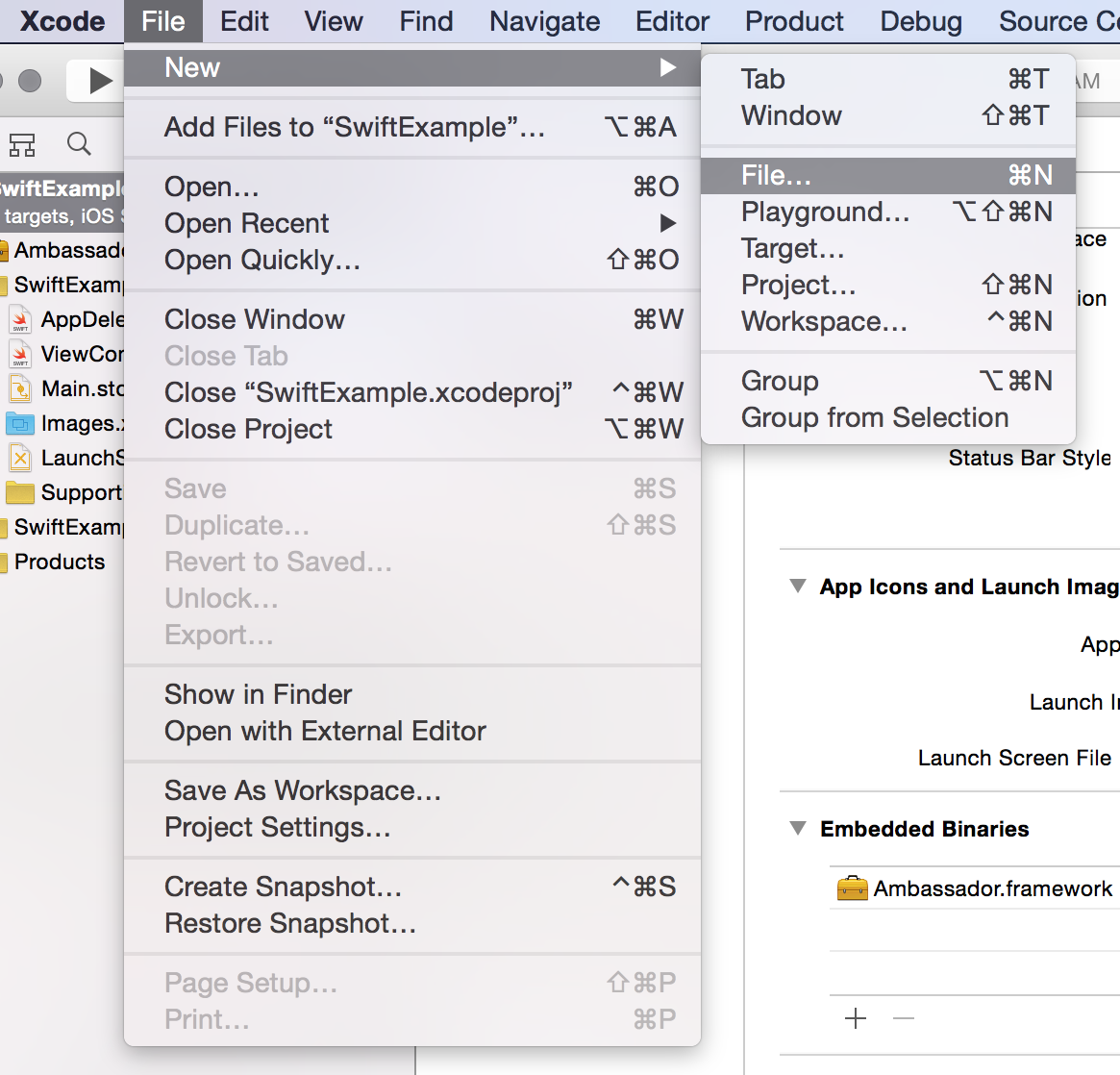Select Create Snapshot…
This screenshot has width=1120, height=1075.
pyautogui.click(x=412, y=887)
